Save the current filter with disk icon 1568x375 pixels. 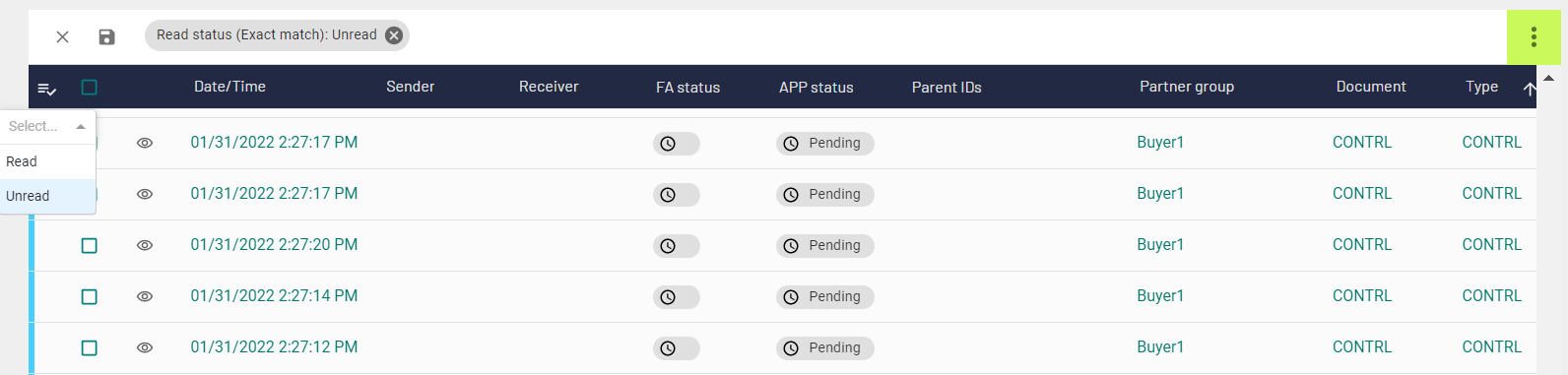[106, 36]
